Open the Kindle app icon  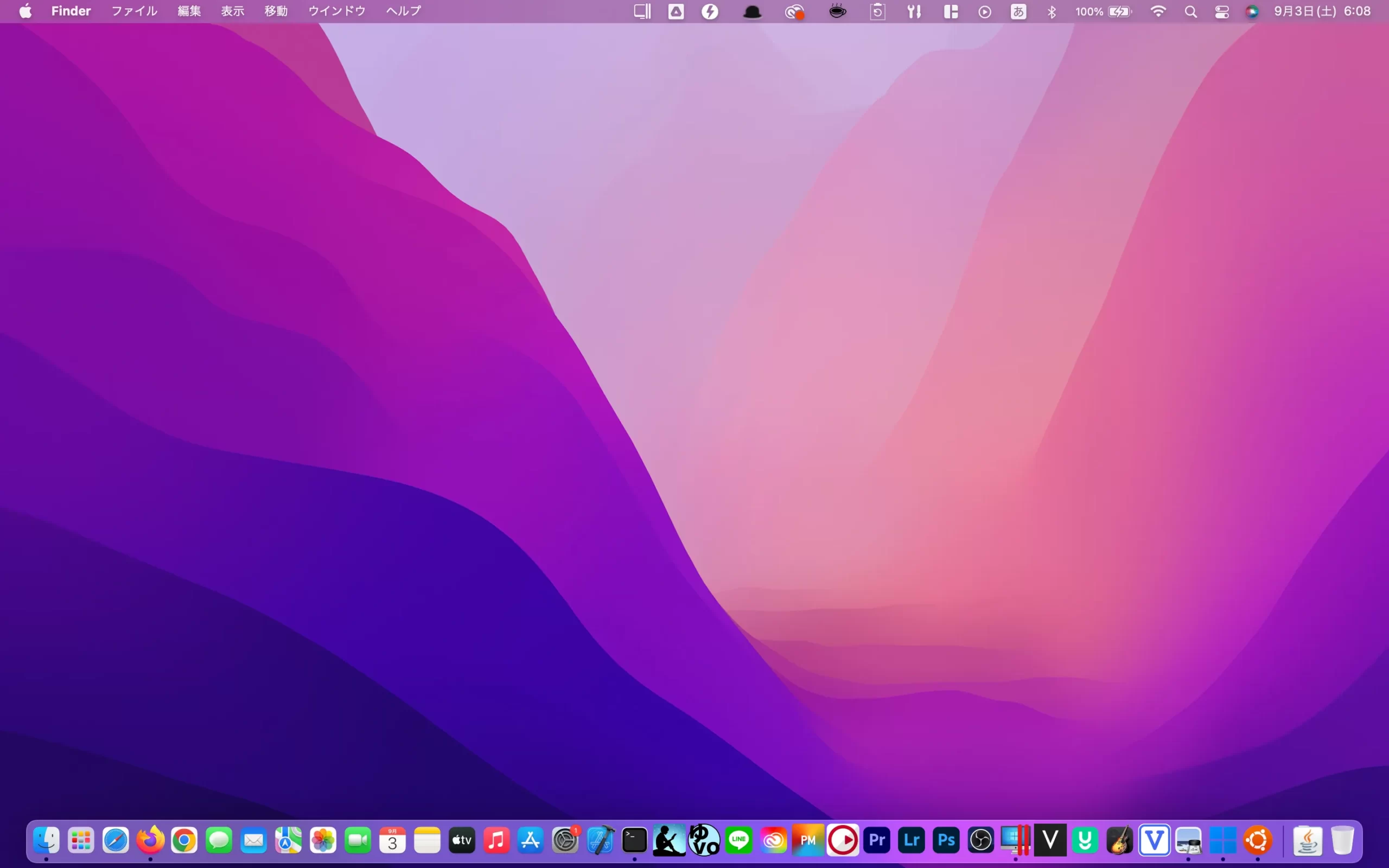(669, 840)
